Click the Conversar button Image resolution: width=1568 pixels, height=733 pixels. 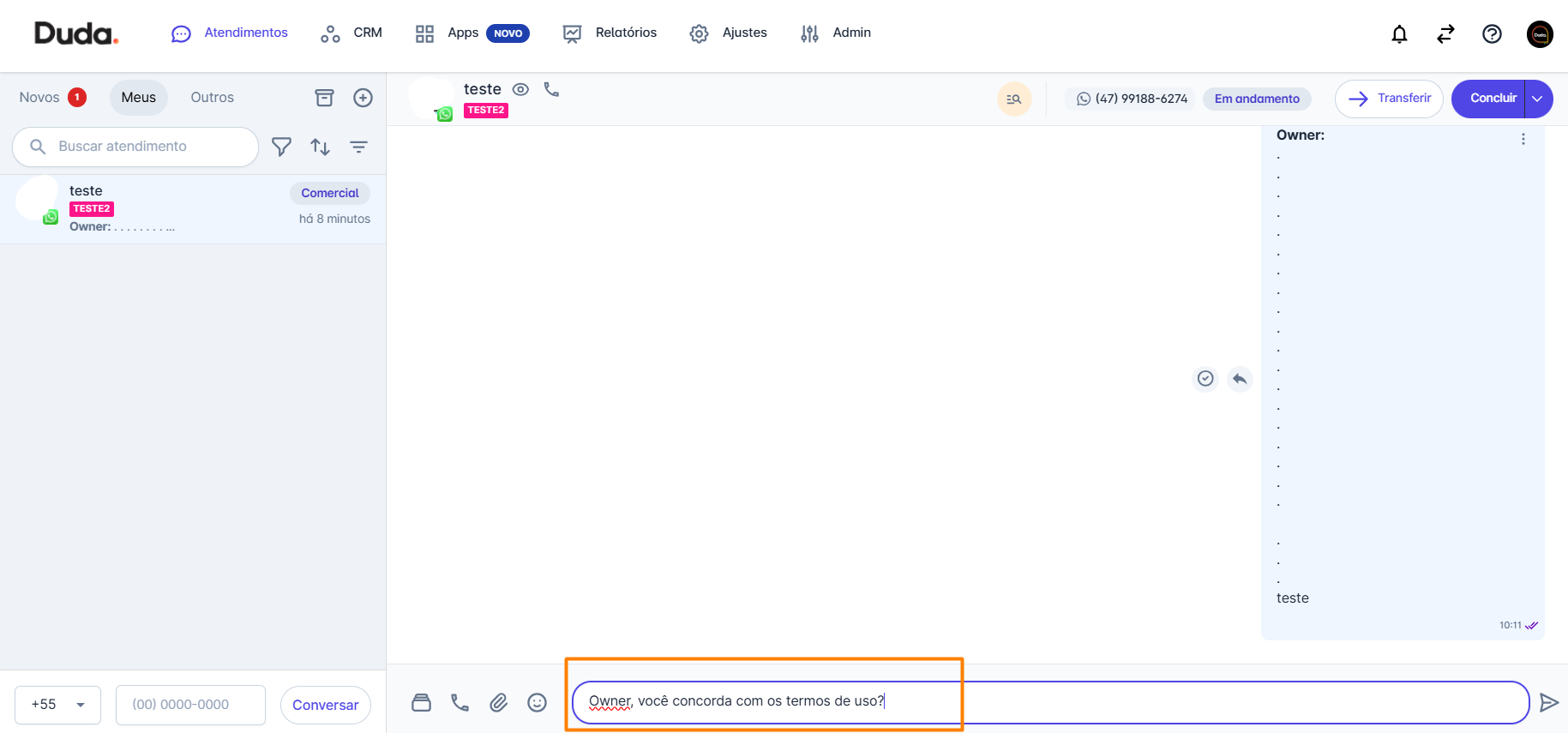click(325, 705)
